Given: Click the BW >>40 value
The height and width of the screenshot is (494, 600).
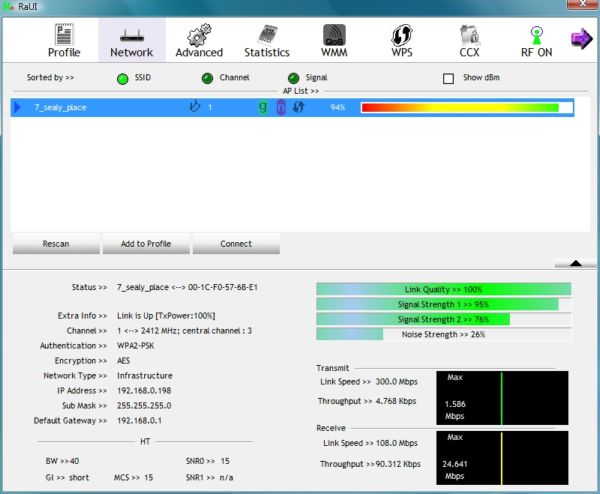Looking at the screenshot, I should tap(62, 461).
